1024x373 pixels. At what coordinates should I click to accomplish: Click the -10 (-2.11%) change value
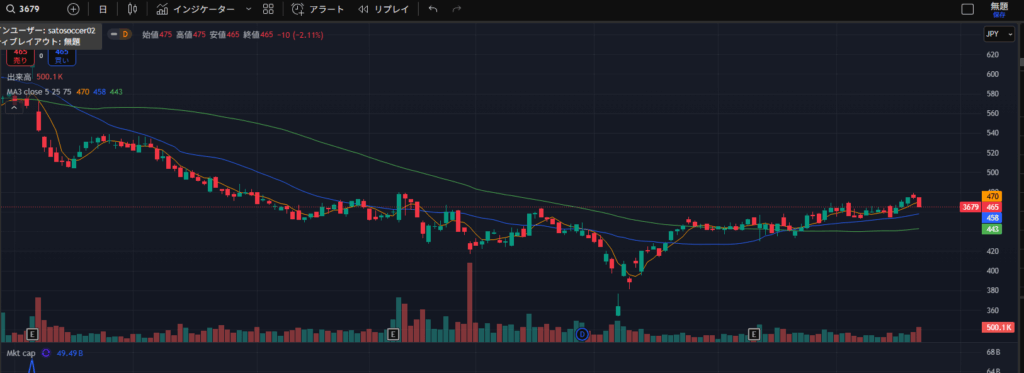click(x=300, y=34)
